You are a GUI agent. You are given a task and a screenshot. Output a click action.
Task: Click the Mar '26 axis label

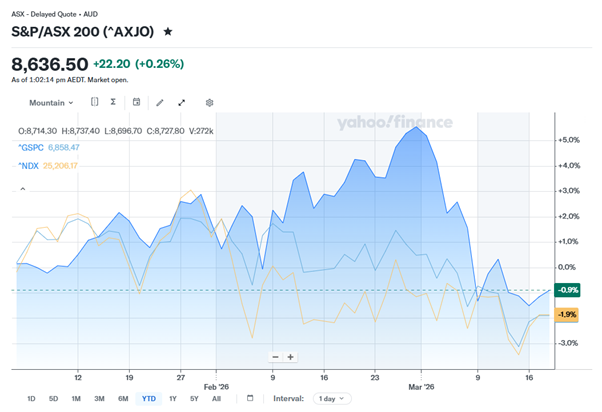(x=421, y=387)
